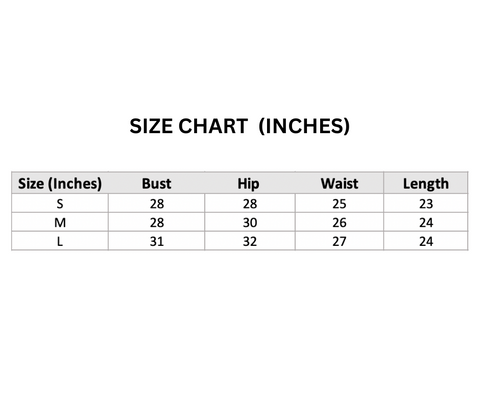Screen dimensions: 480x402
Task: Select the Length column header
Action: (426, 184)
